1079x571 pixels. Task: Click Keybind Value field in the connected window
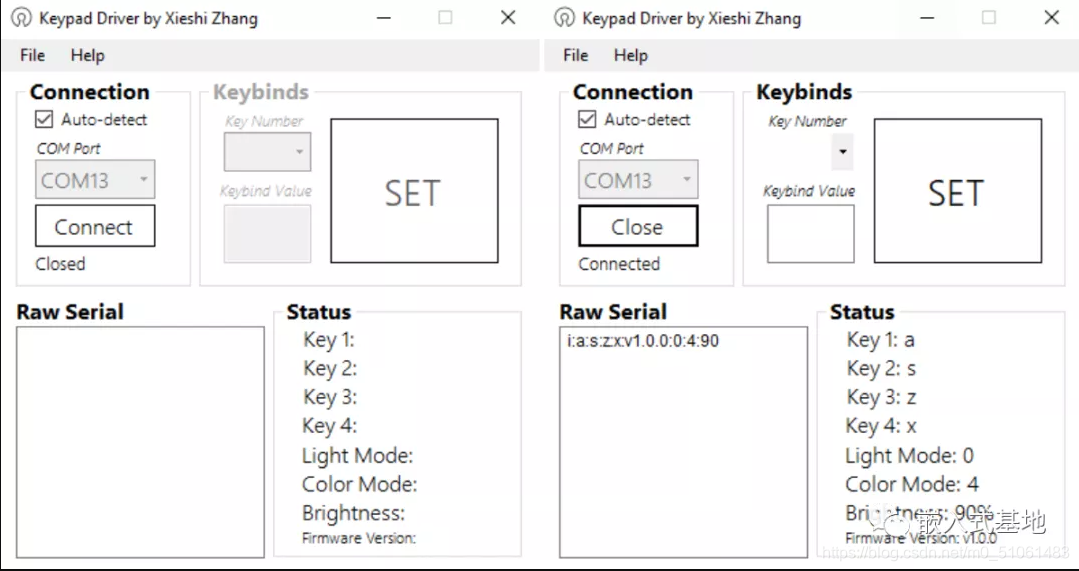point(810,233)
